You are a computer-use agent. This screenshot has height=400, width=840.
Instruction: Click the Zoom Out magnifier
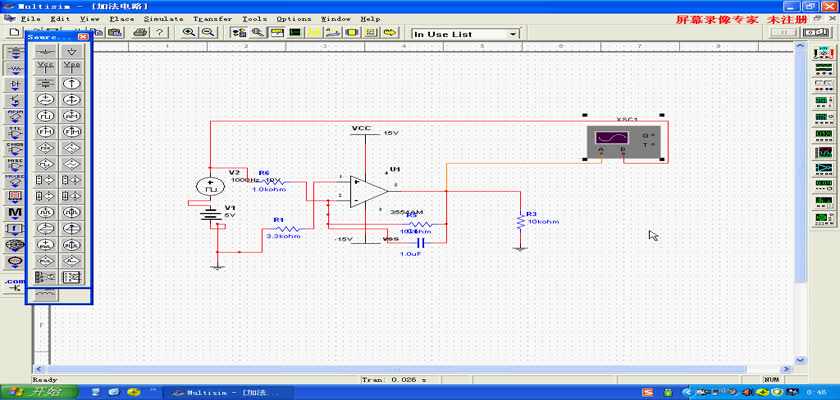208,33
